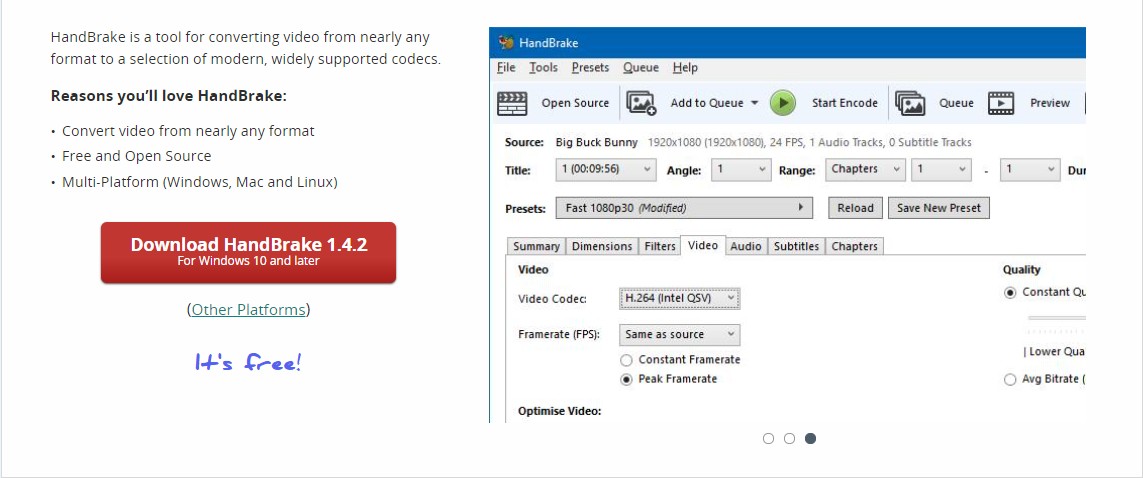Select the Peak Framerate radio button
The width and height of the screenshot is (1143, 478).
626,379
